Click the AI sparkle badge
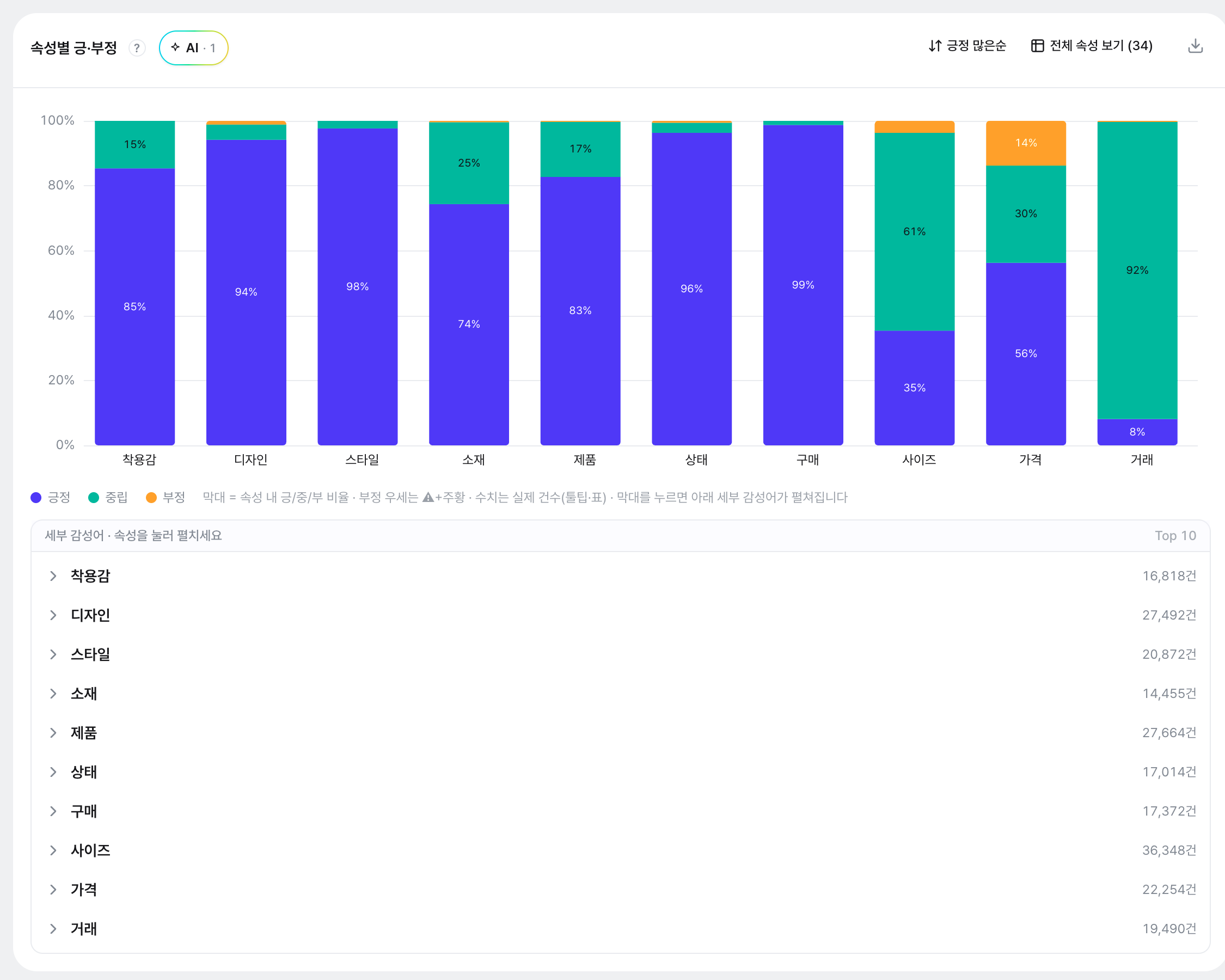 point(193,48)
